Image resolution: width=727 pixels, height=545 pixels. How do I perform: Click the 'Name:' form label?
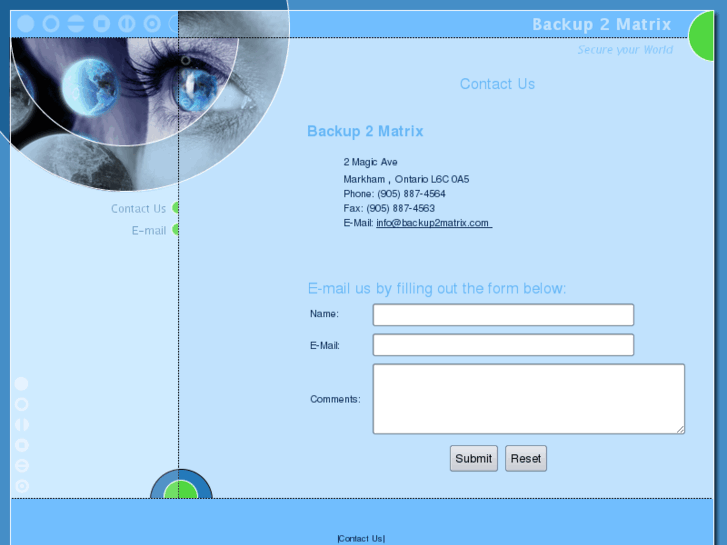[x=324, y=314]
